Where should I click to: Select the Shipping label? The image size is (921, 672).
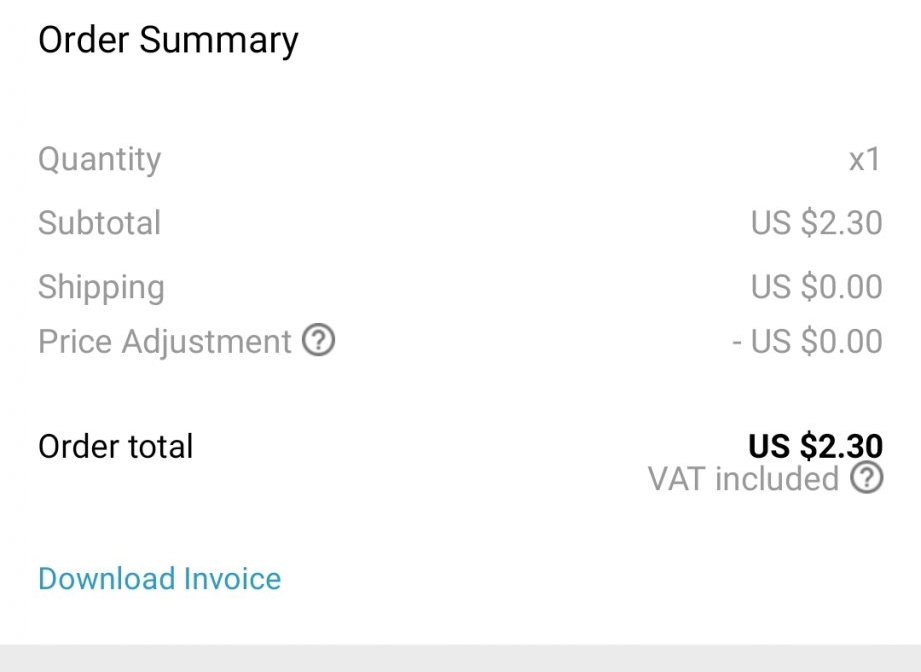101,288
